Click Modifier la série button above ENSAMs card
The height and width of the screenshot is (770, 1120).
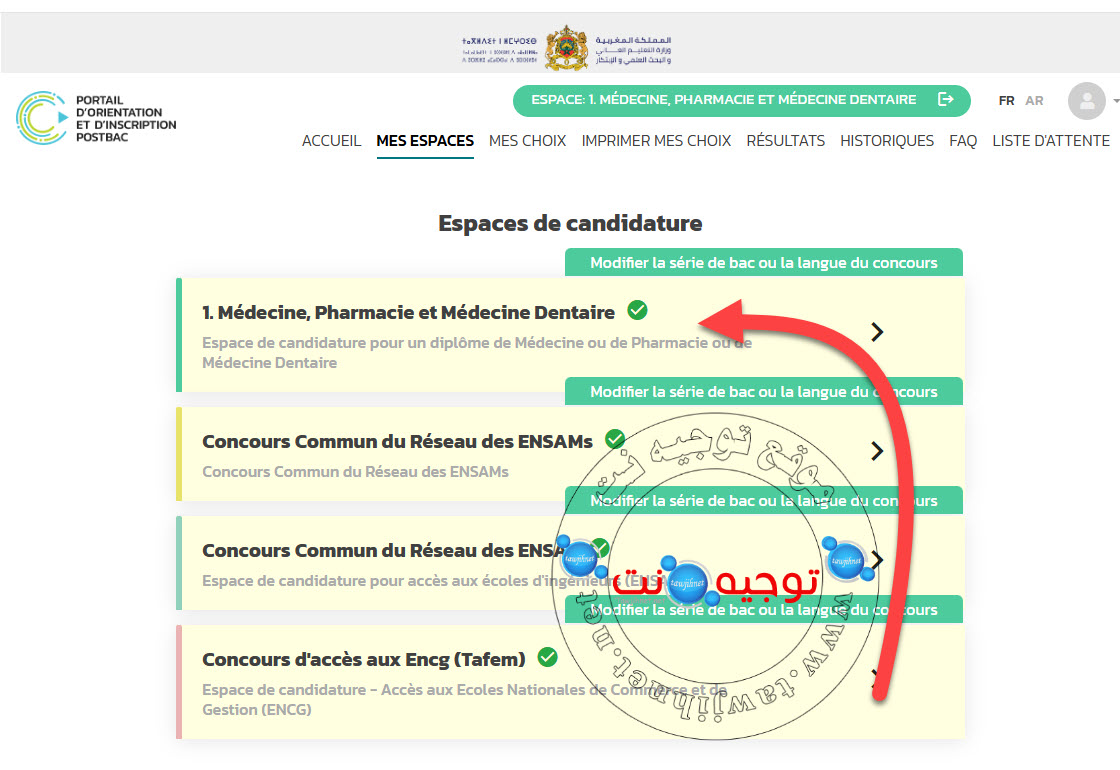point(764,391)
